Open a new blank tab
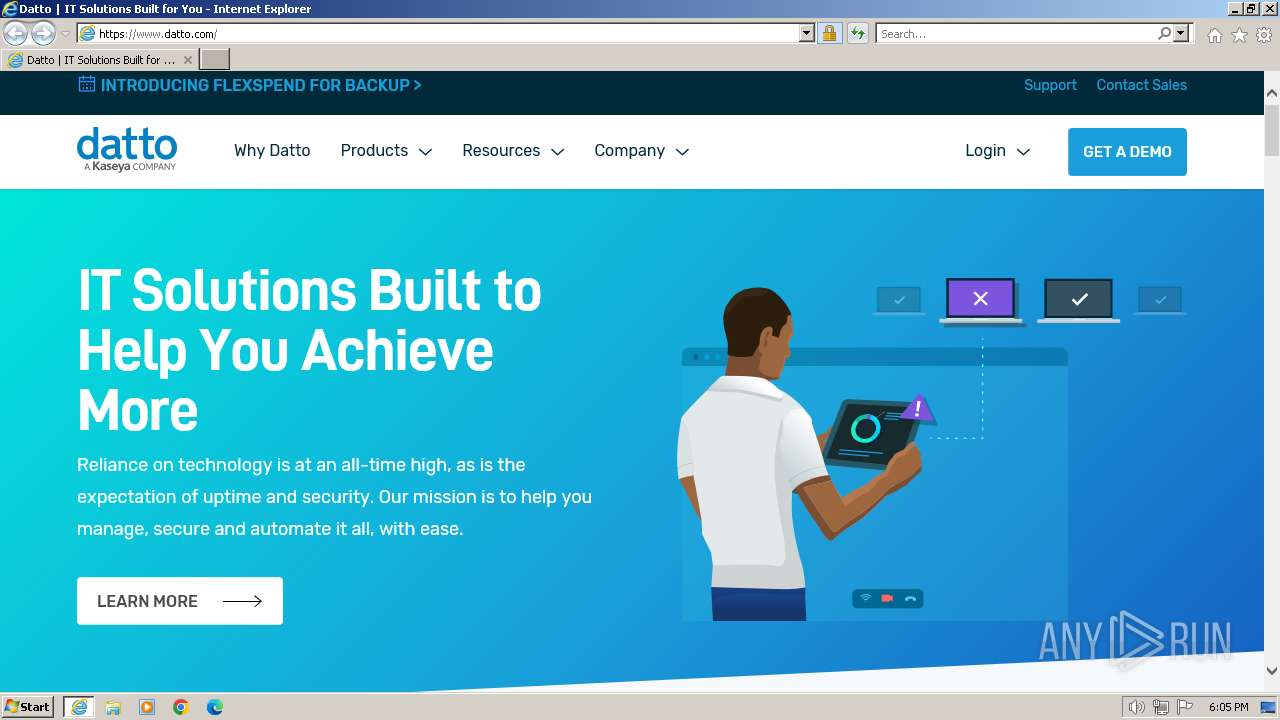 (215, 60)
